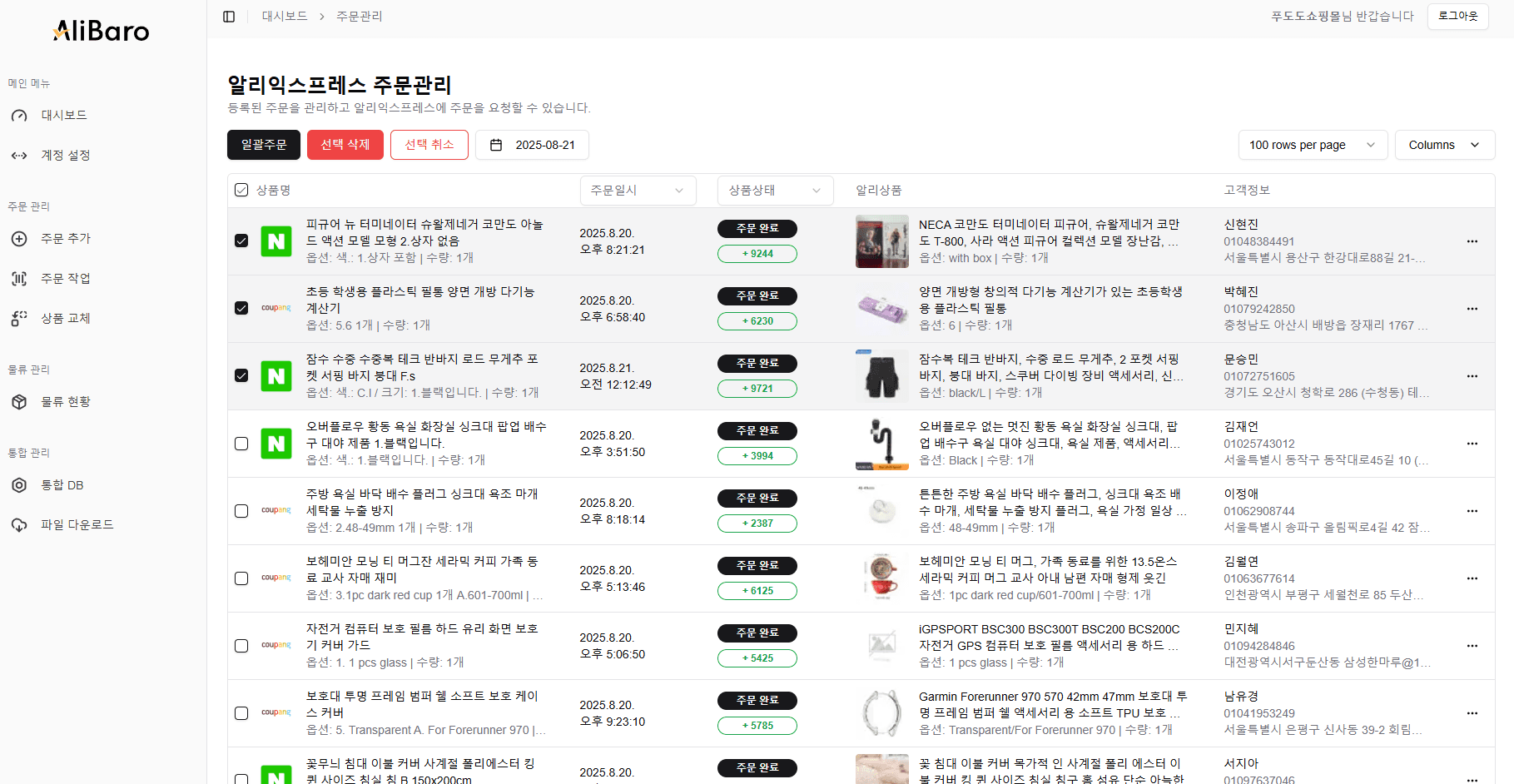Click the Naver icon on the Terminator figure row

276,241
